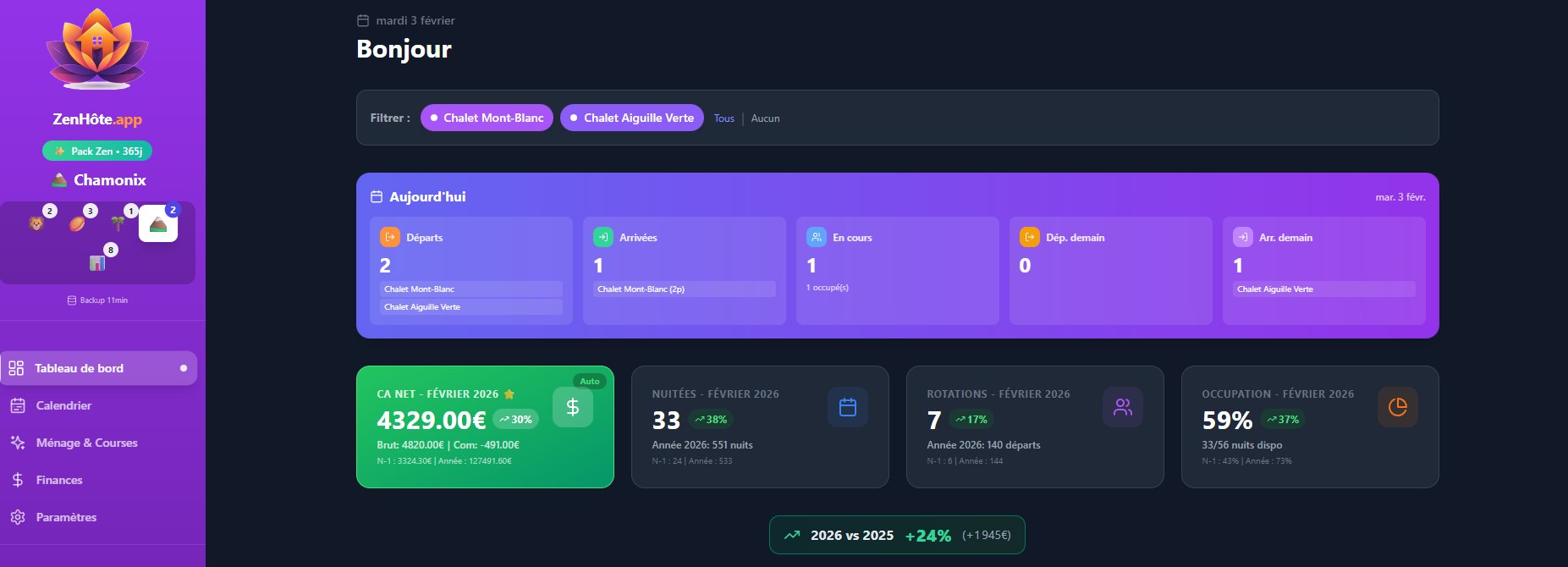1568x567 pixels.
Task: Toggle the Chalet Mont-Blanc filter chip
Action: click(487, 118)
